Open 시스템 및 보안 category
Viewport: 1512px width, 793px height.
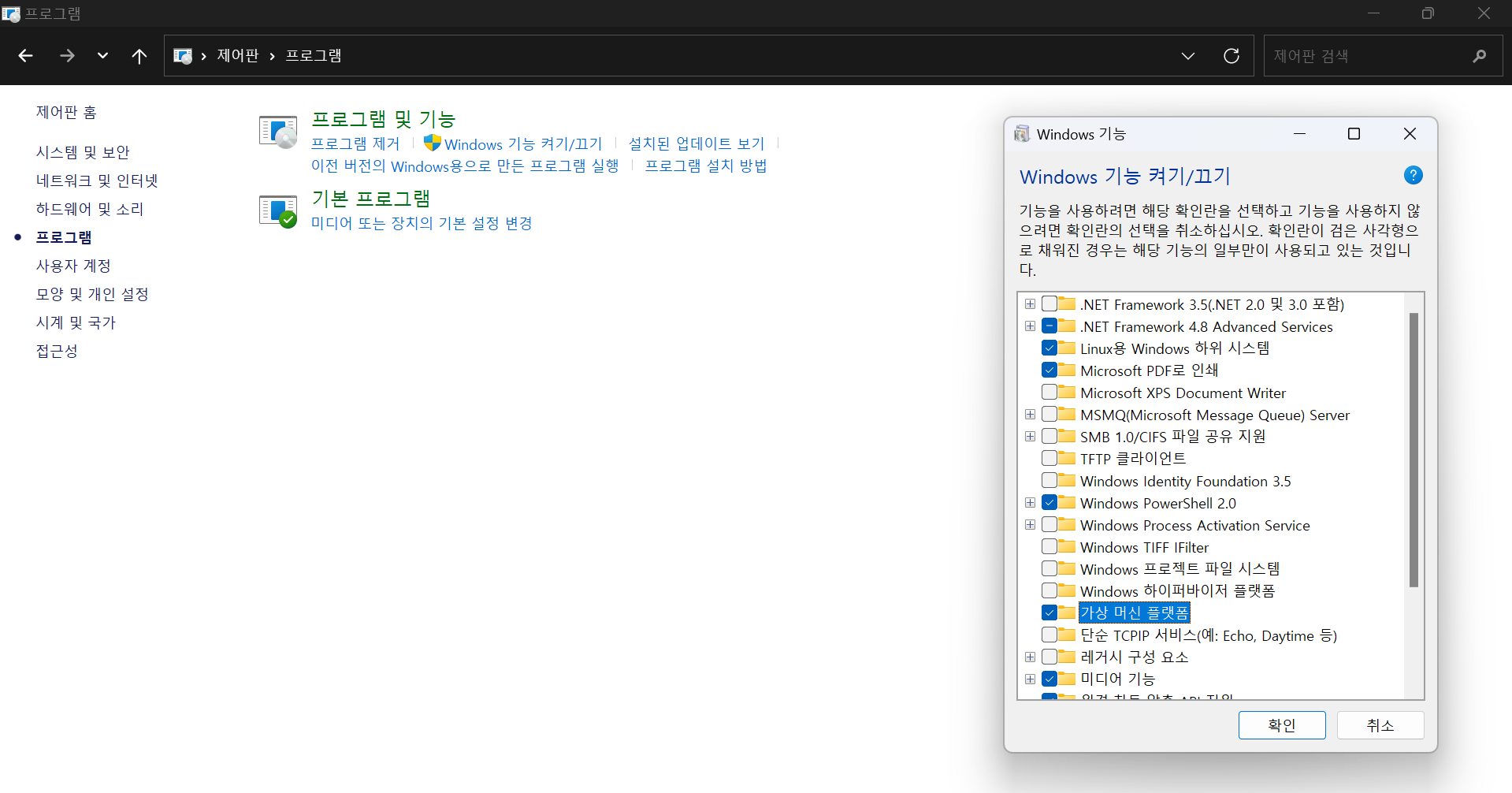[83, 152]
